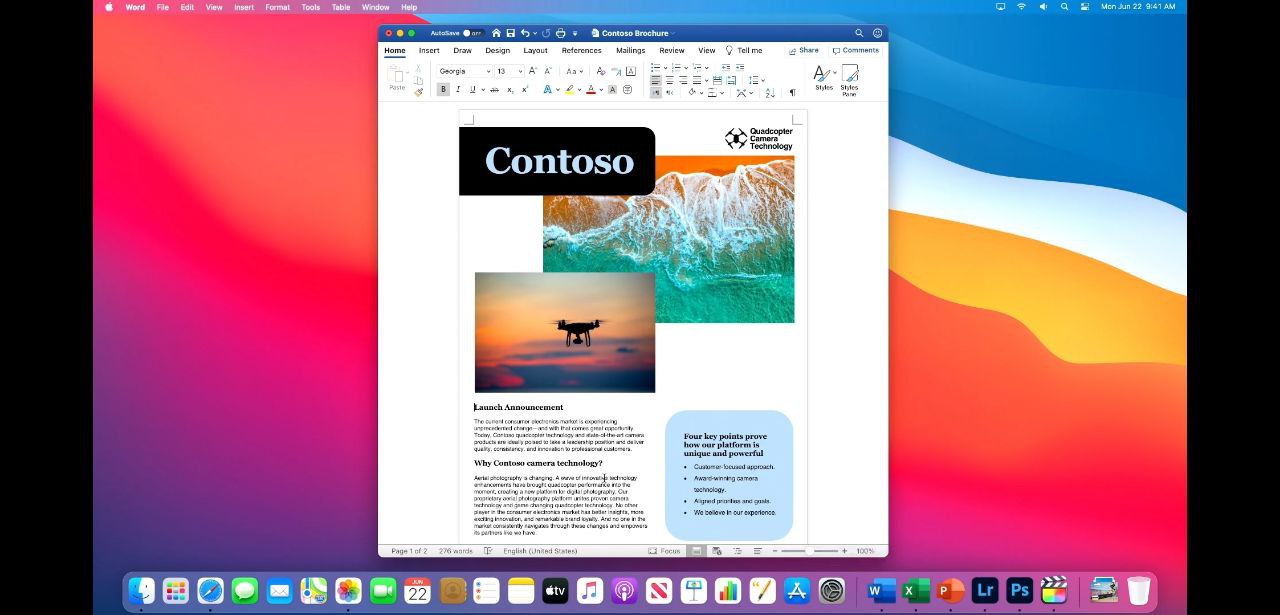This screenshot has width=1280, height=615.
Task: Expand the Quick Access Toolbar customize arrow
Action: [575, 33]
